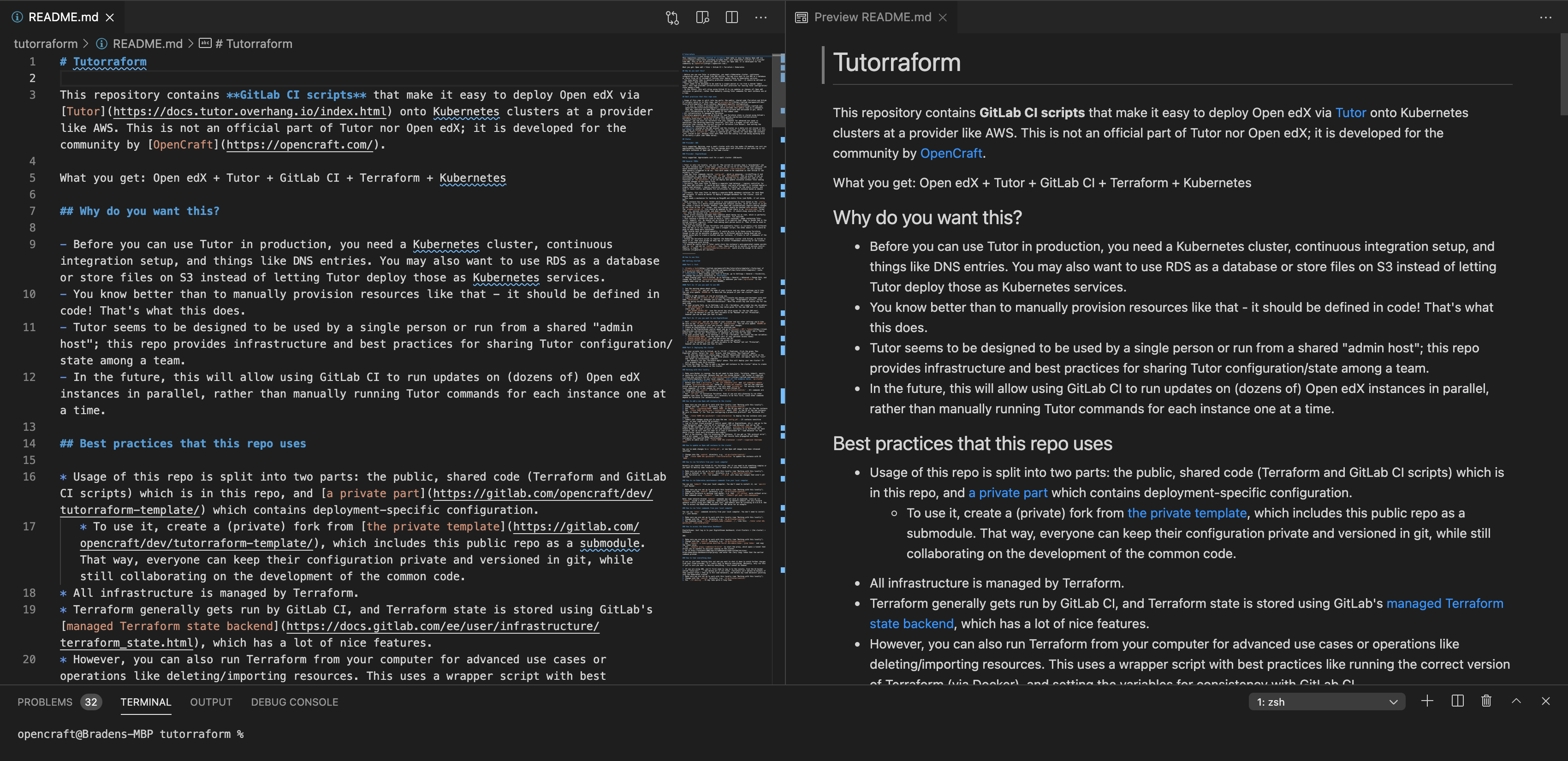Click line number 9 in gutter

tap(32, 244)
